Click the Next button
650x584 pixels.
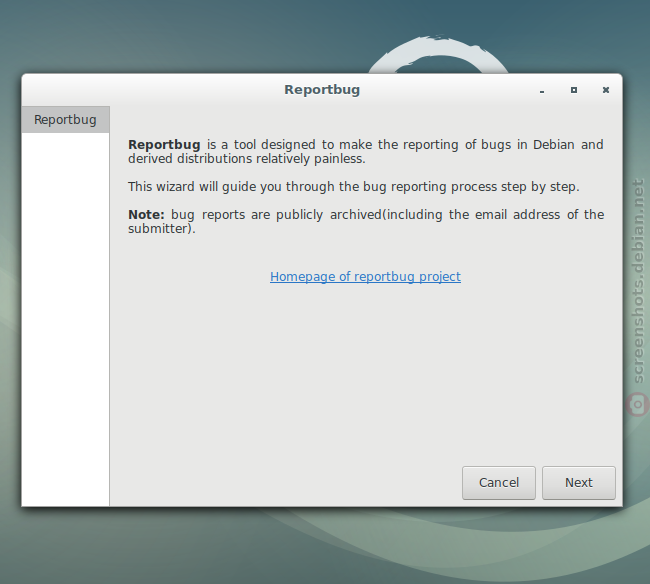click(579, 483)
